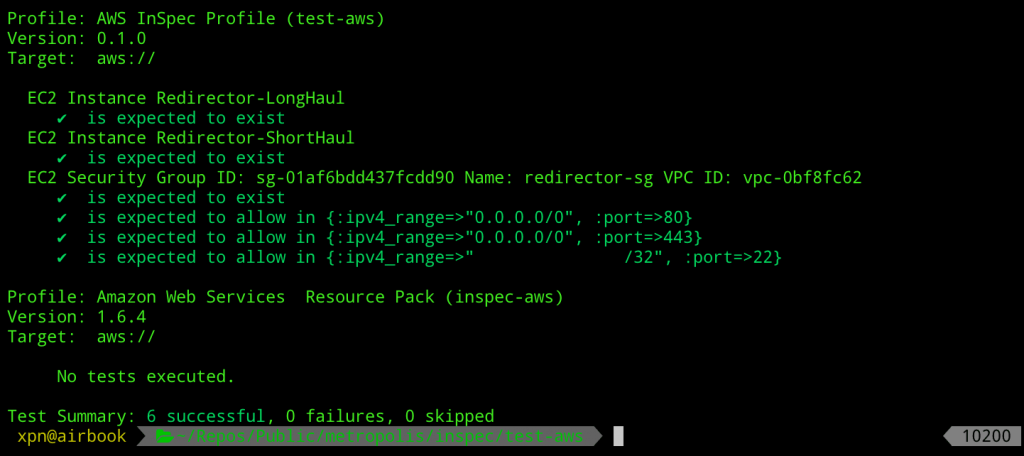Click the Version 1.6.4 text

[x=76, y=318]
